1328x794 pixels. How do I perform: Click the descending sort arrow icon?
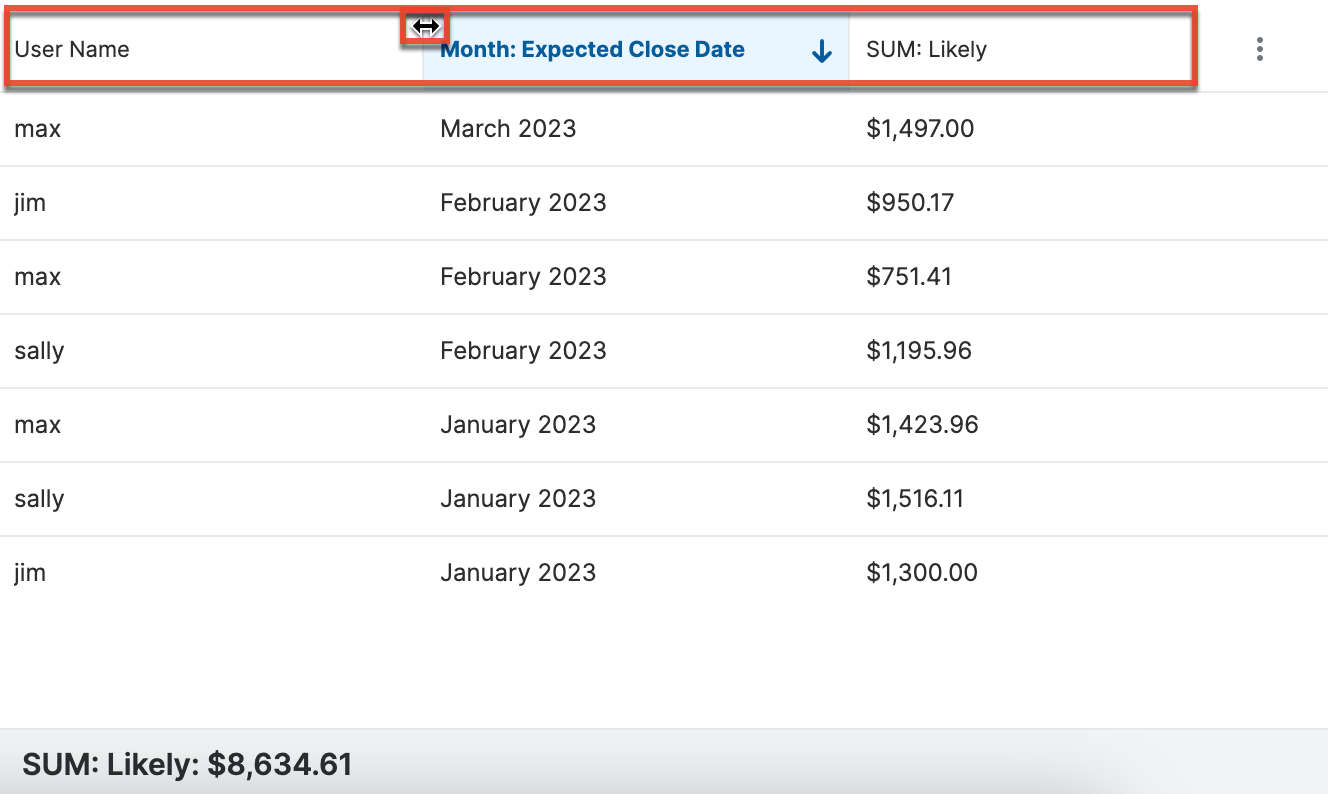click(822, 51)
